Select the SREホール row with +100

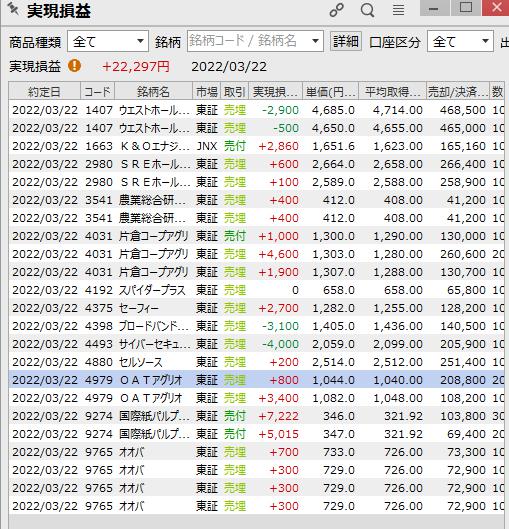pos(256,182)
